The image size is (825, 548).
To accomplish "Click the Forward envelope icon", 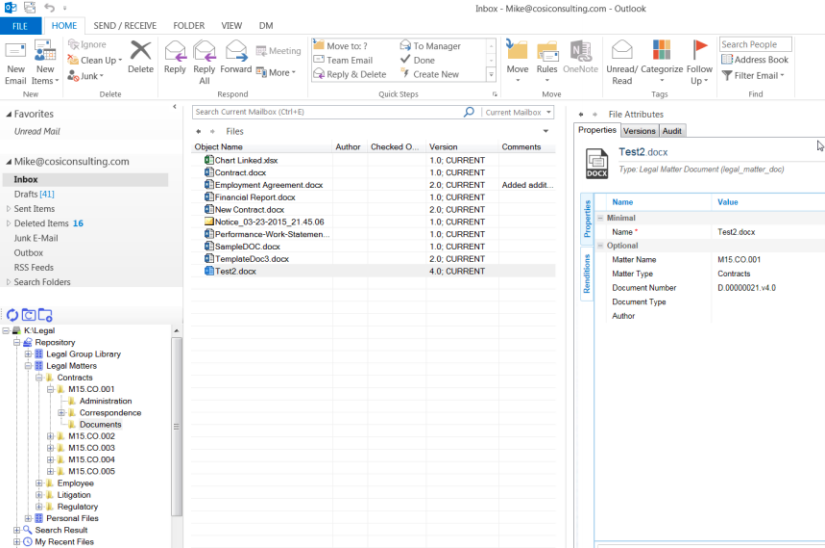I will pos(236,51).
